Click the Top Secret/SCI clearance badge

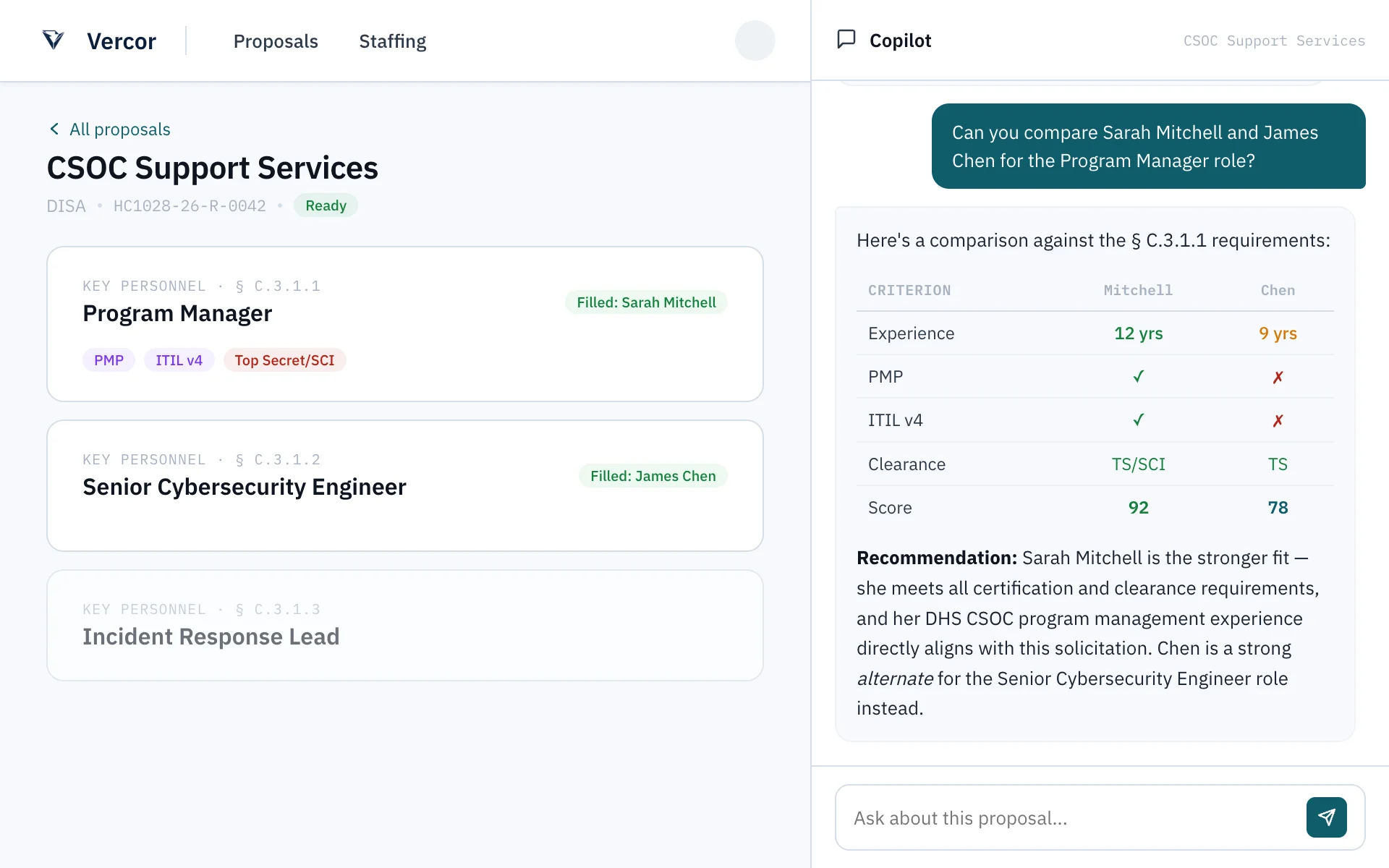click(284, 359)
